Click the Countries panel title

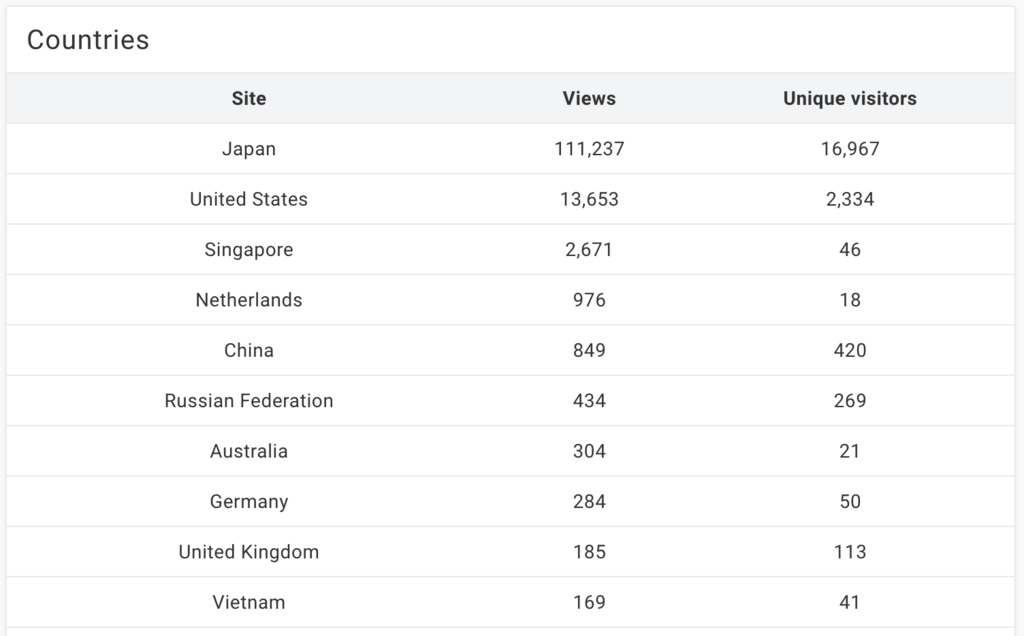pyautogui.click(x=88, y=40)
